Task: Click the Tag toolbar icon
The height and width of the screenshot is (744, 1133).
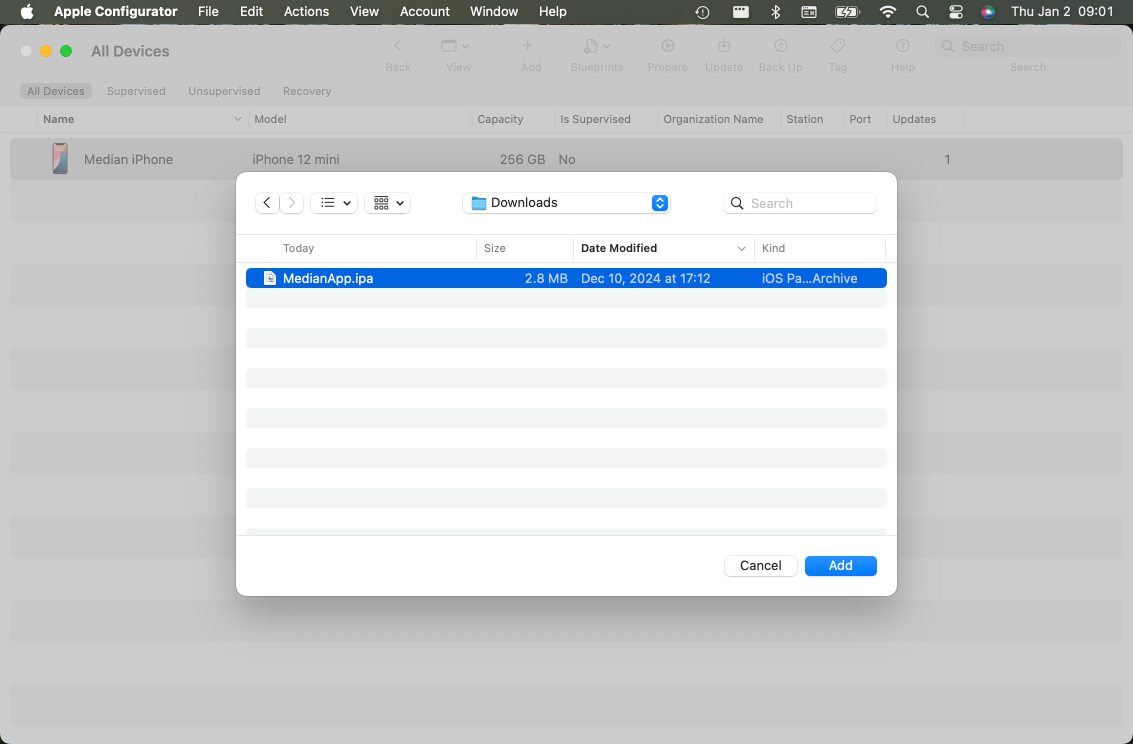Action: 838,47
